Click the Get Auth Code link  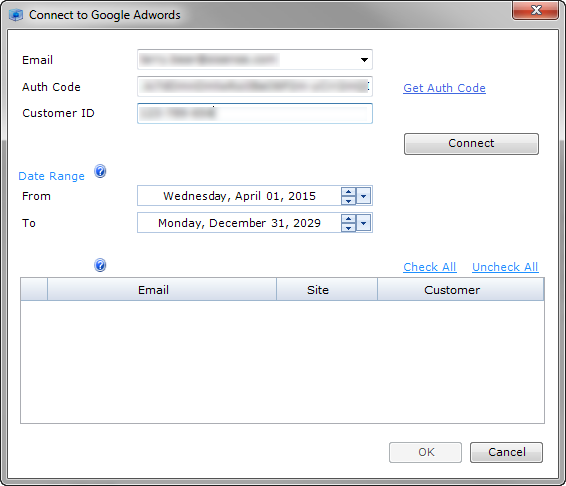point(444,88)
